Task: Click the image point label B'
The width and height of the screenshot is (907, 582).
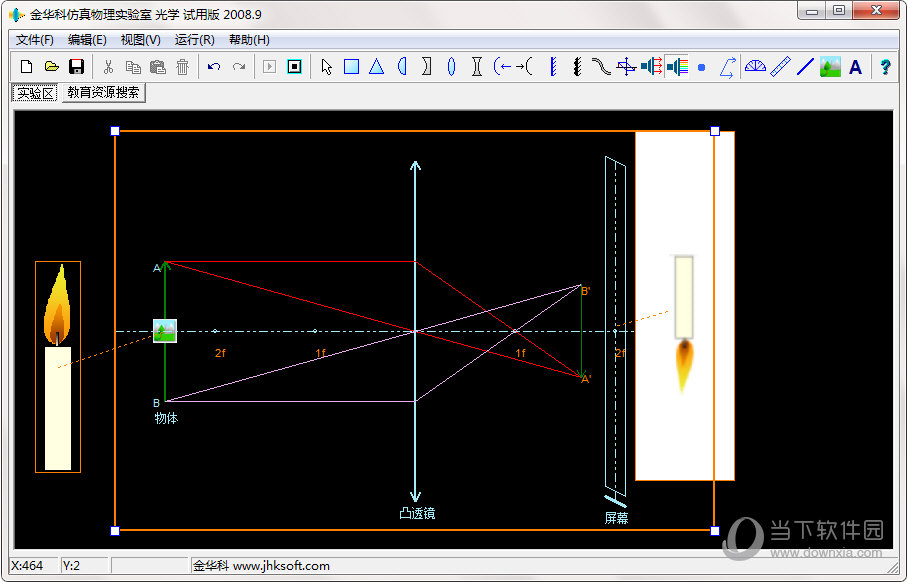Action: pyautogui.click(x=585, y=291)
